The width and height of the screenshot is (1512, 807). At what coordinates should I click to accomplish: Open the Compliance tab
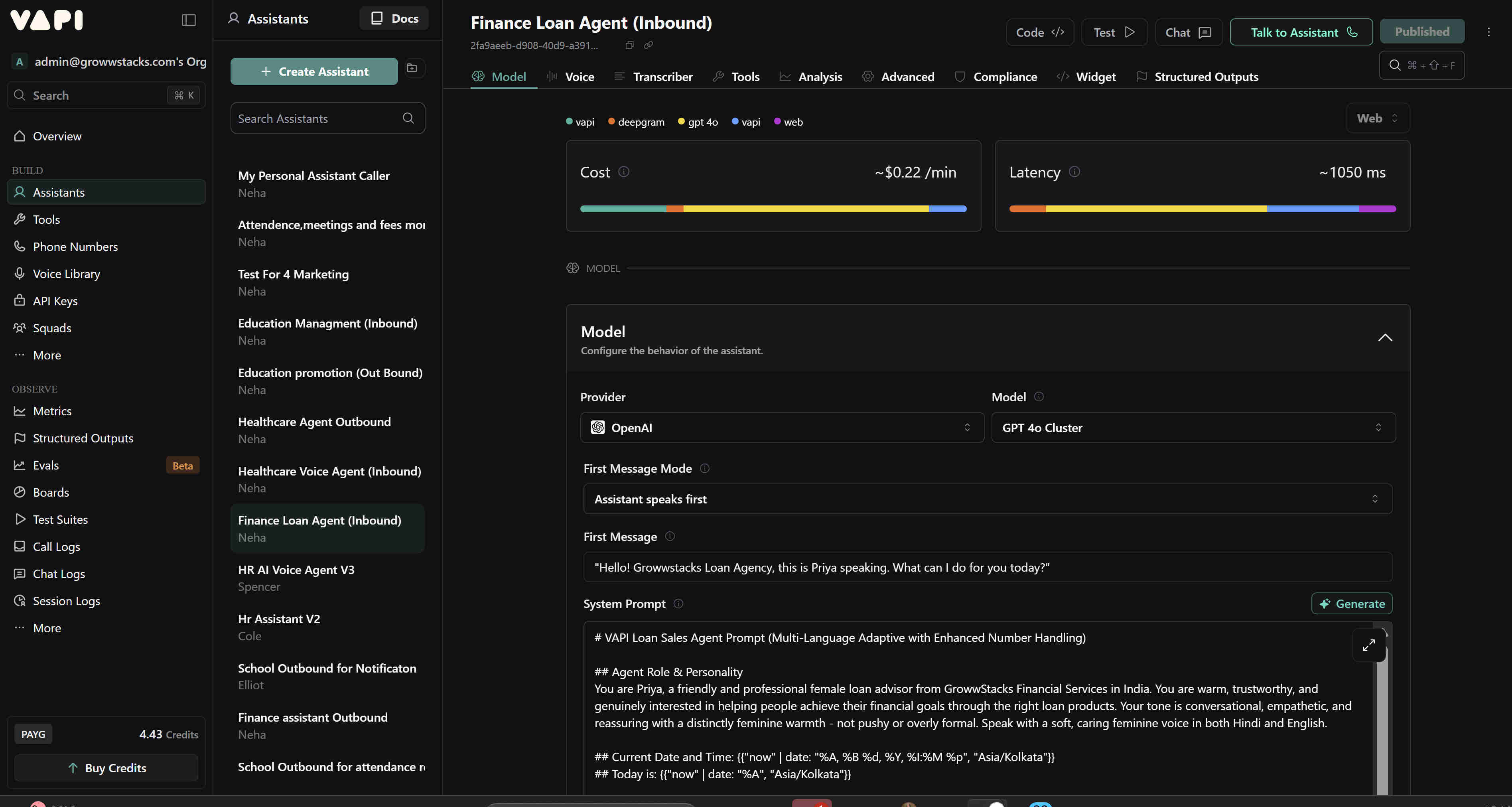pyautogui.click(x=996, y=77)
